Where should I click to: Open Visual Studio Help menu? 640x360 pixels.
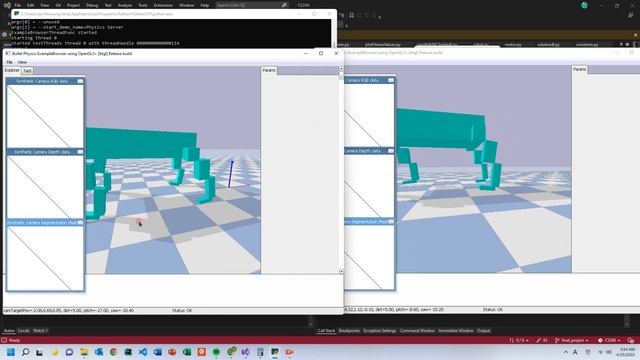pyautogui.click(x=204, y=5)
